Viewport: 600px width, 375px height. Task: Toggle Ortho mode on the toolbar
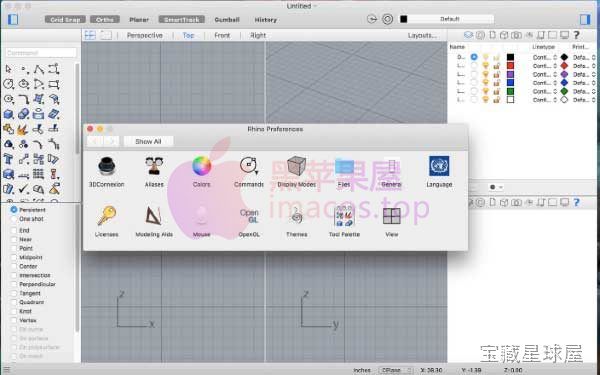pos(105,20)
